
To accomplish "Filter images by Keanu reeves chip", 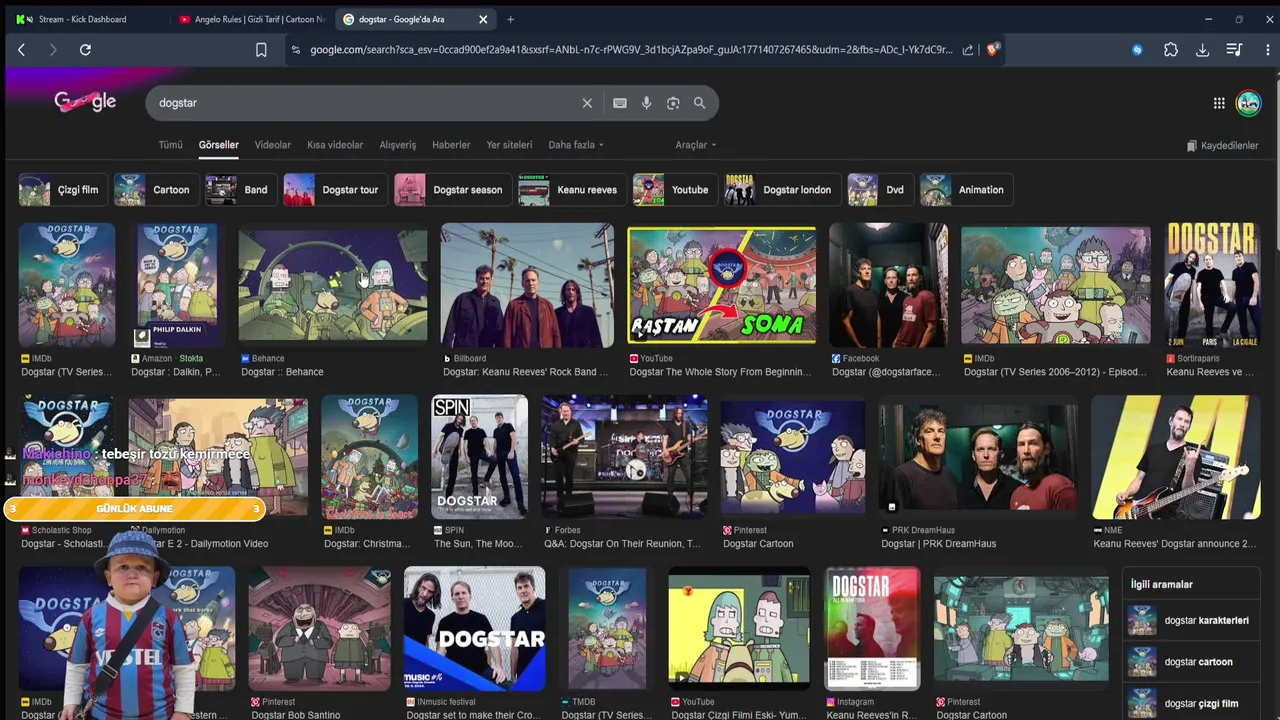I will (x=572, y=190).
